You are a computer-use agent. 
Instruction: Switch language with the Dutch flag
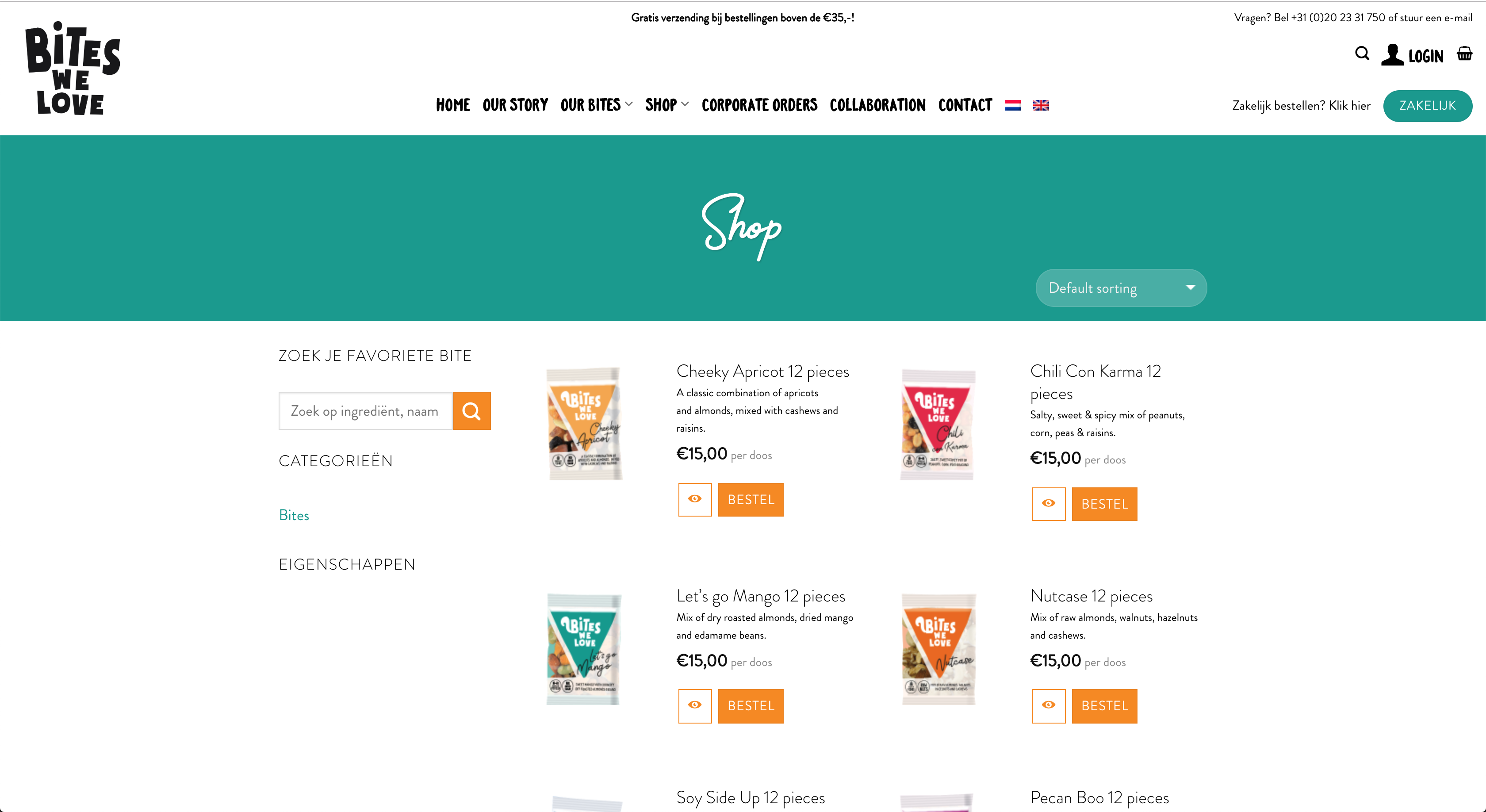1012,105
